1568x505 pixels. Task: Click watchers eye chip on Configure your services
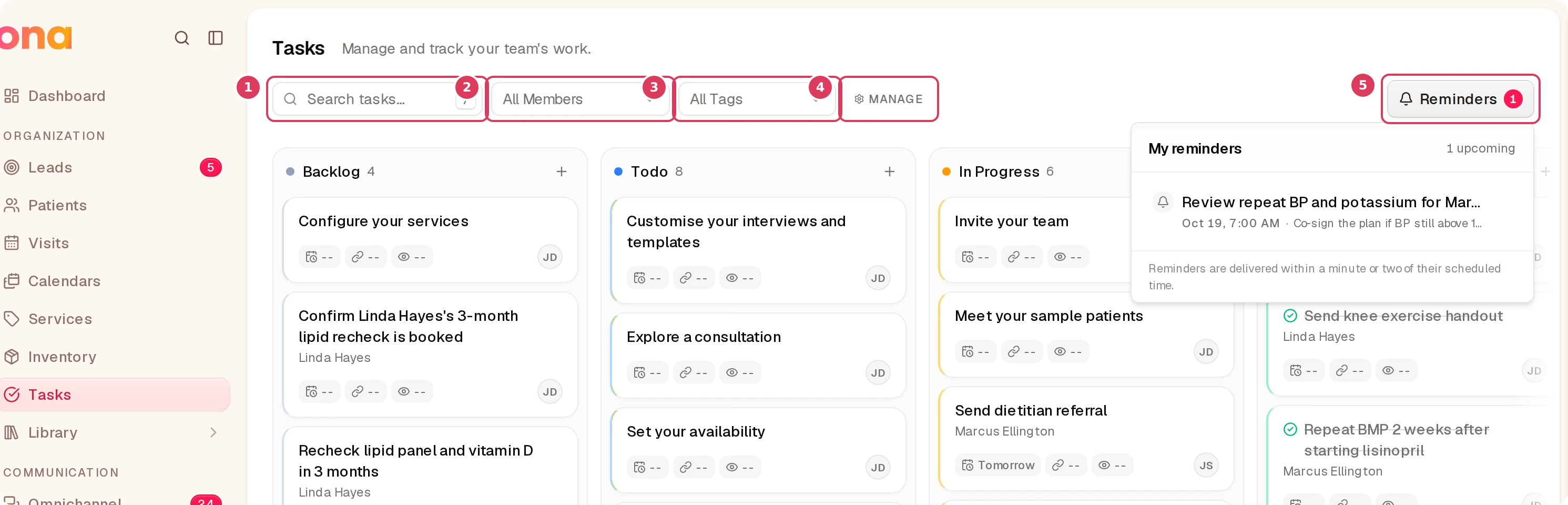[x=412, y=257]
